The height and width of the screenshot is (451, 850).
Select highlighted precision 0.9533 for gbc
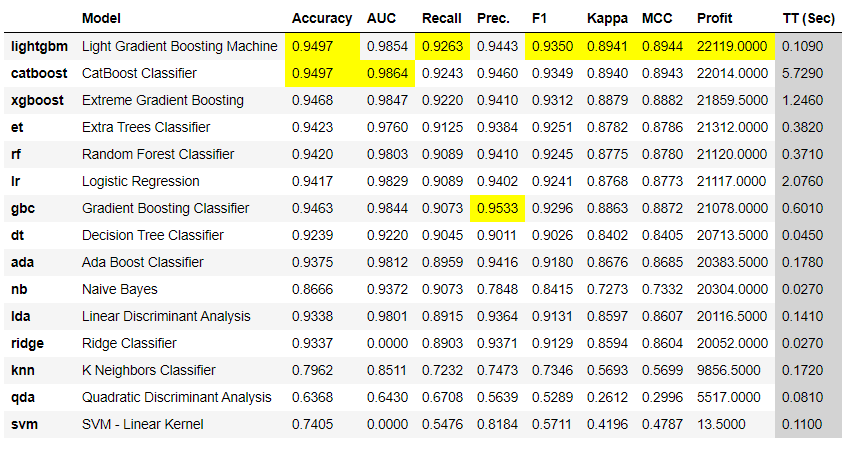point(497,208)
